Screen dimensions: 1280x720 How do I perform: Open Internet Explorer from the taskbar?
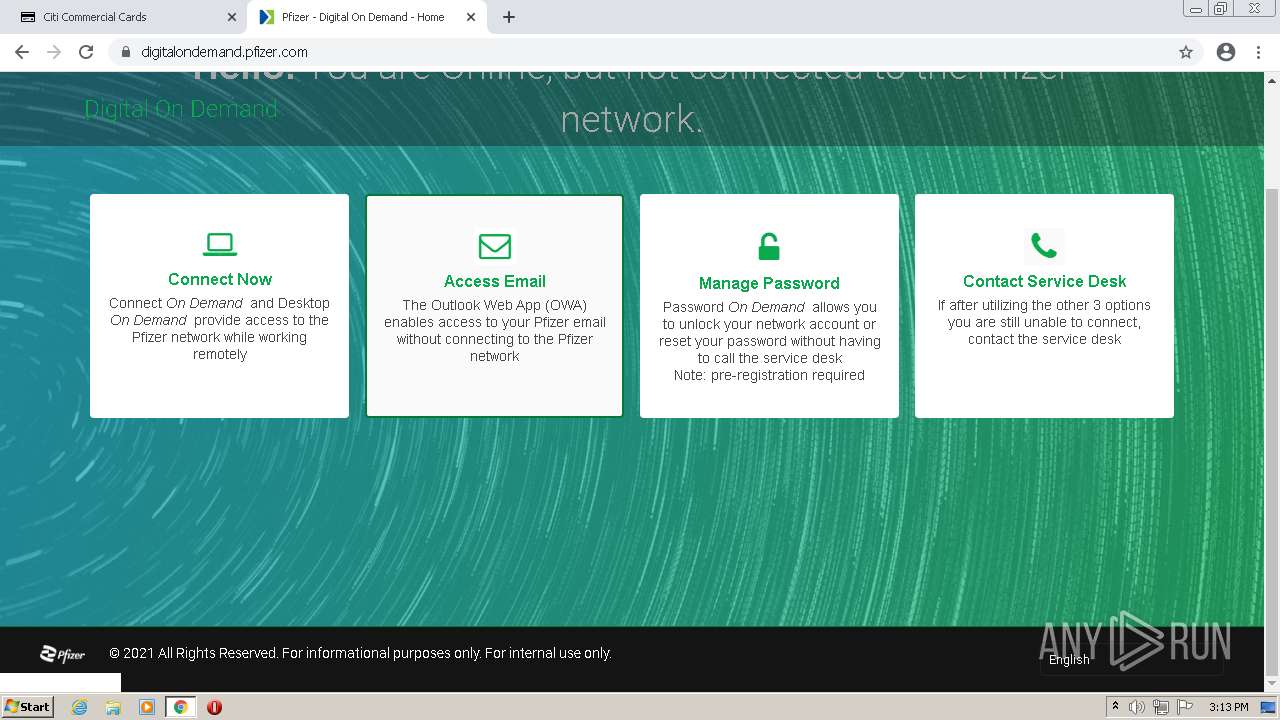tap(79, 707)
